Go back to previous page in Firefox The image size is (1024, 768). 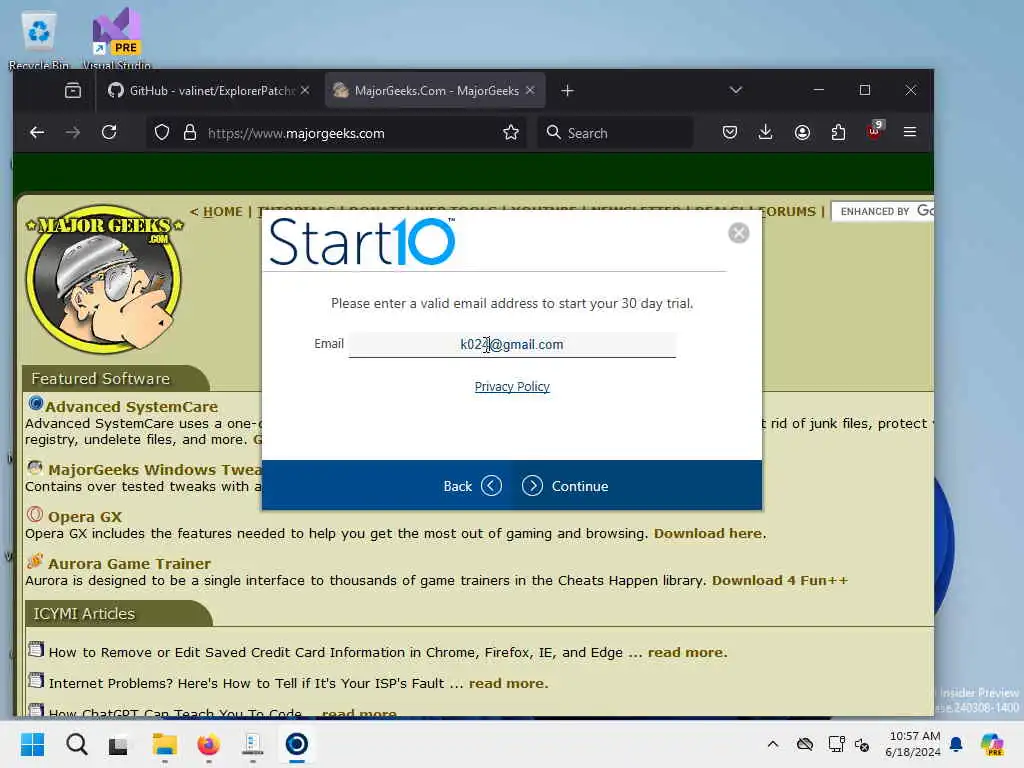[x=37, y=133]
